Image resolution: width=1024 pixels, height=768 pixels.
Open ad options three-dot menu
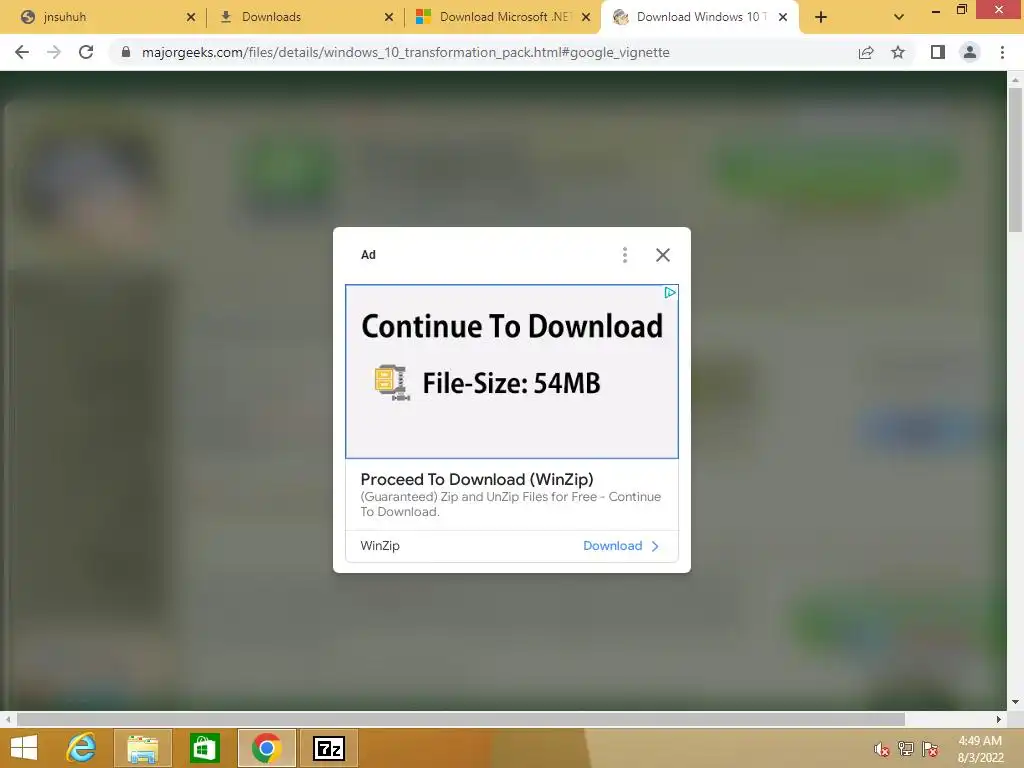(x=625, y=255)
